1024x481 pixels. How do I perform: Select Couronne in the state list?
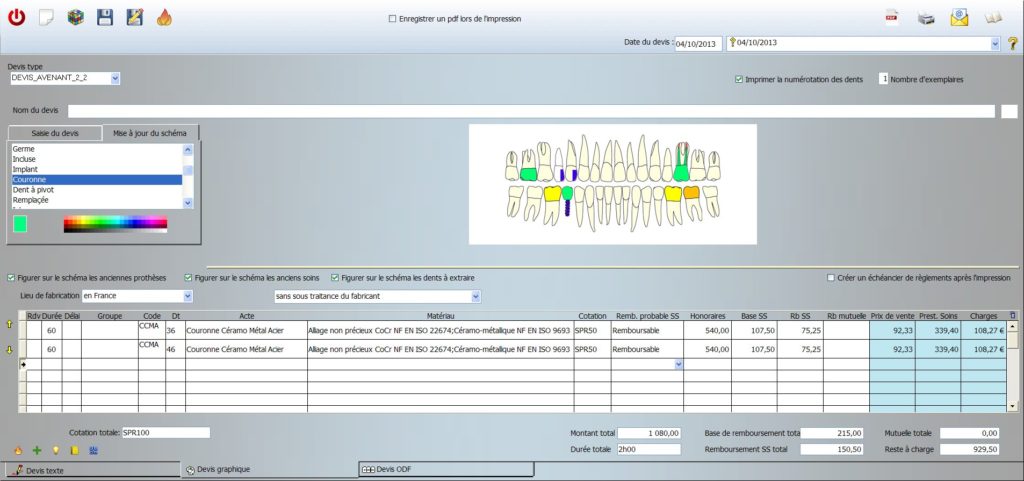click(x=97, y=179)
